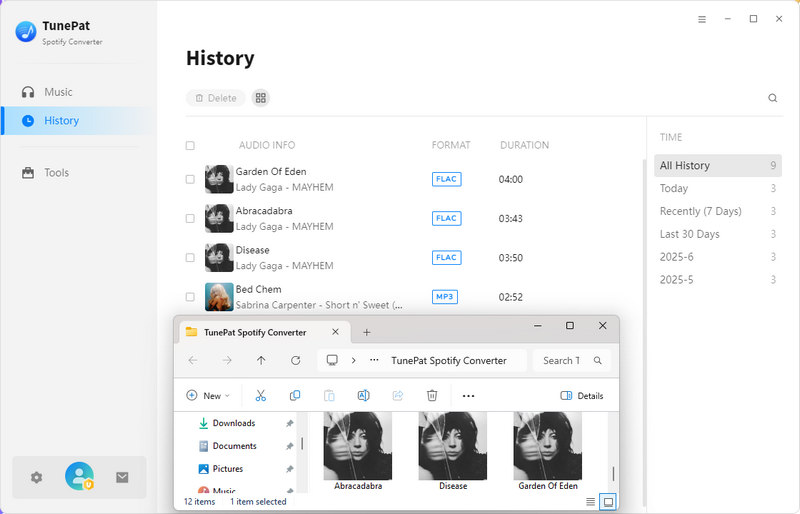Go forward in File Explorer
Image resolution: width=800 pixels, height=514 pixels.
pyautogui.click(x=227, y=360)
